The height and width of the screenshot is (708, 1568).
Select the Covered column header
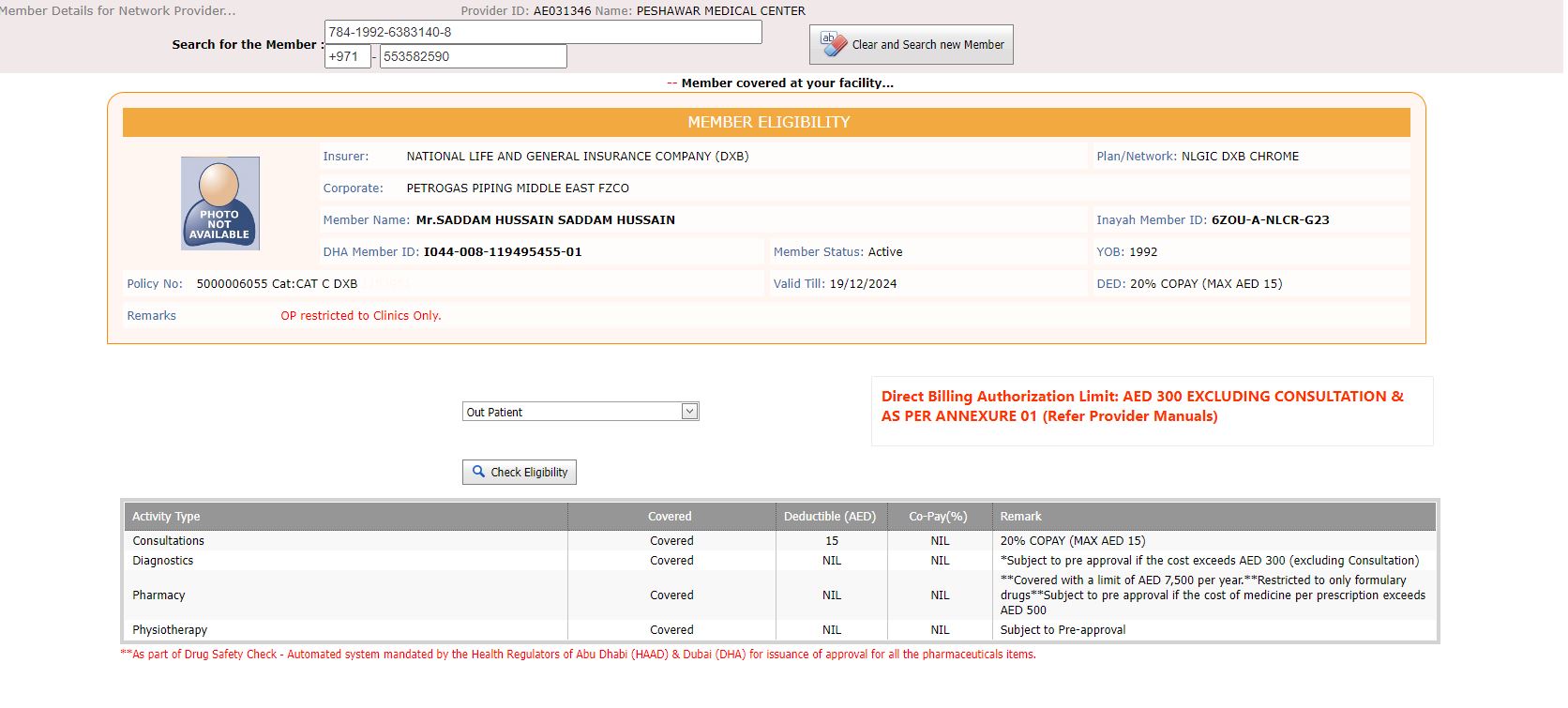point(670,517)
